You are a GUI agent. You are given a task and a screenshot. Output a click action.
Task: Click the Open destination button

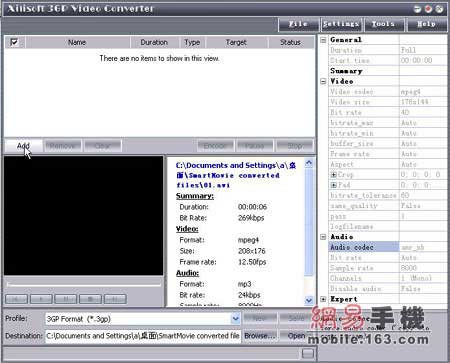tap(296, 335)
